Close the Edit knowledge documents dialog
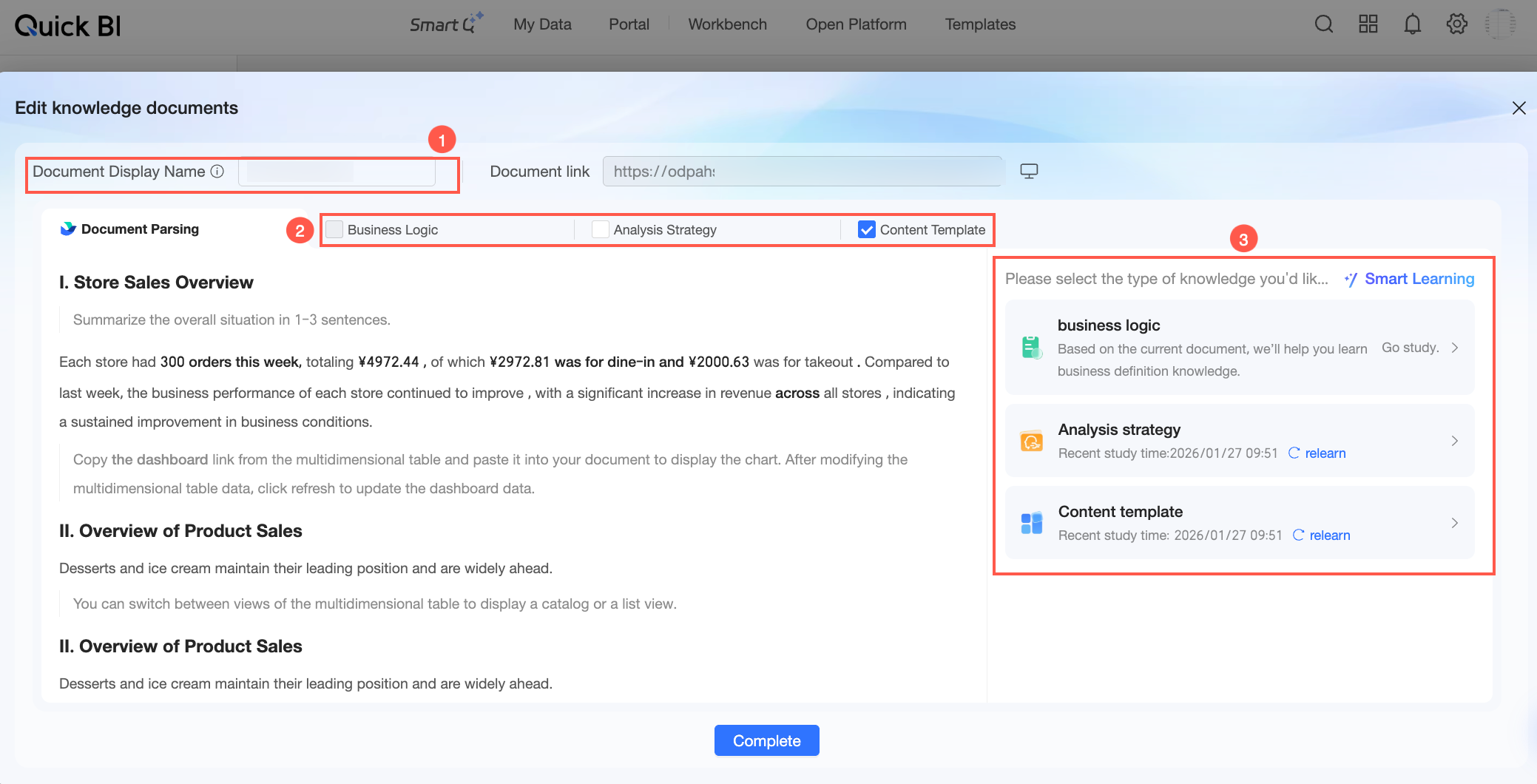1537x784 pixels. coord(1519,108)
